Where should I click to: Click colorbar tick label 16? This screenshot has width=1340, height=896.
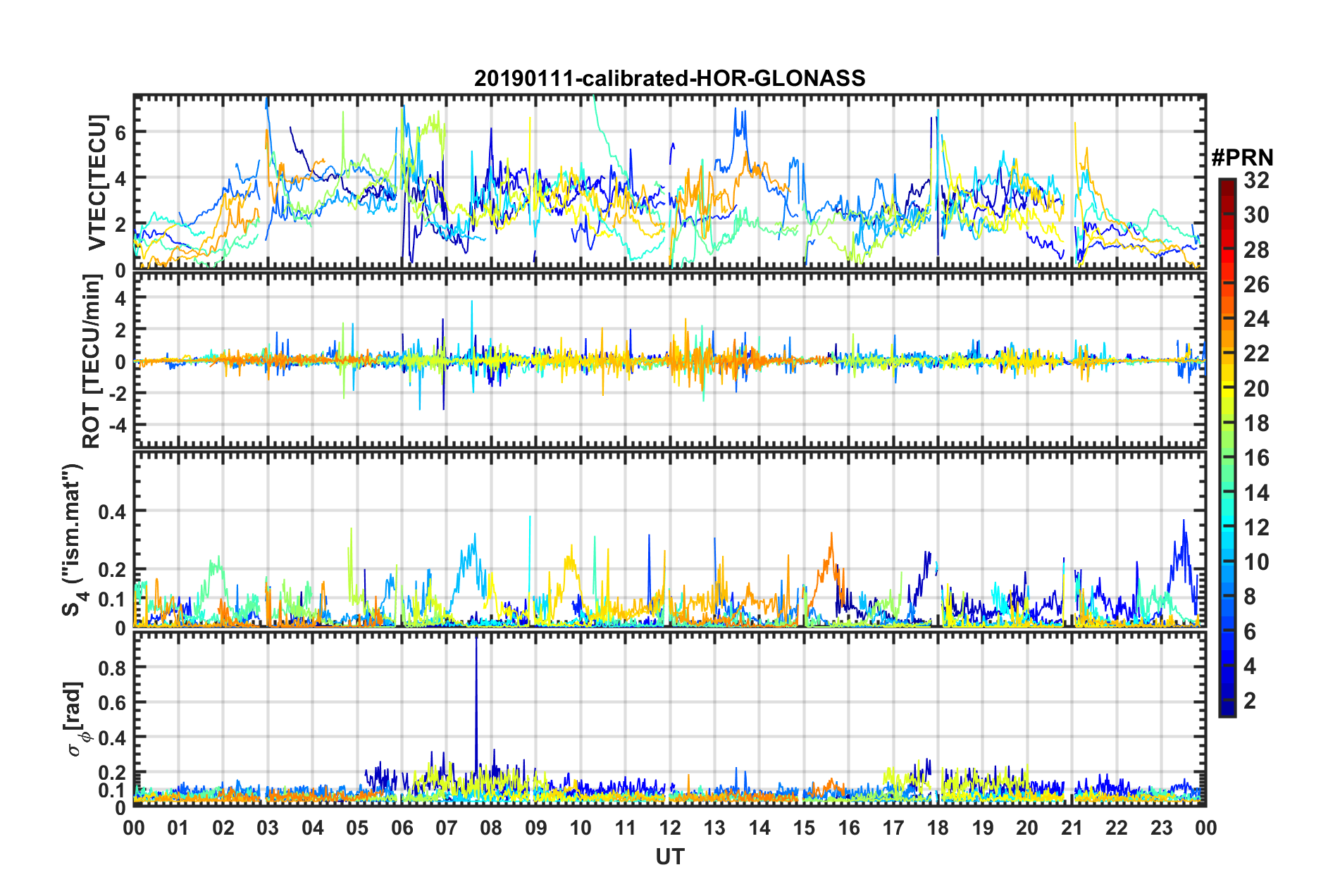(x=1256, y=458)
